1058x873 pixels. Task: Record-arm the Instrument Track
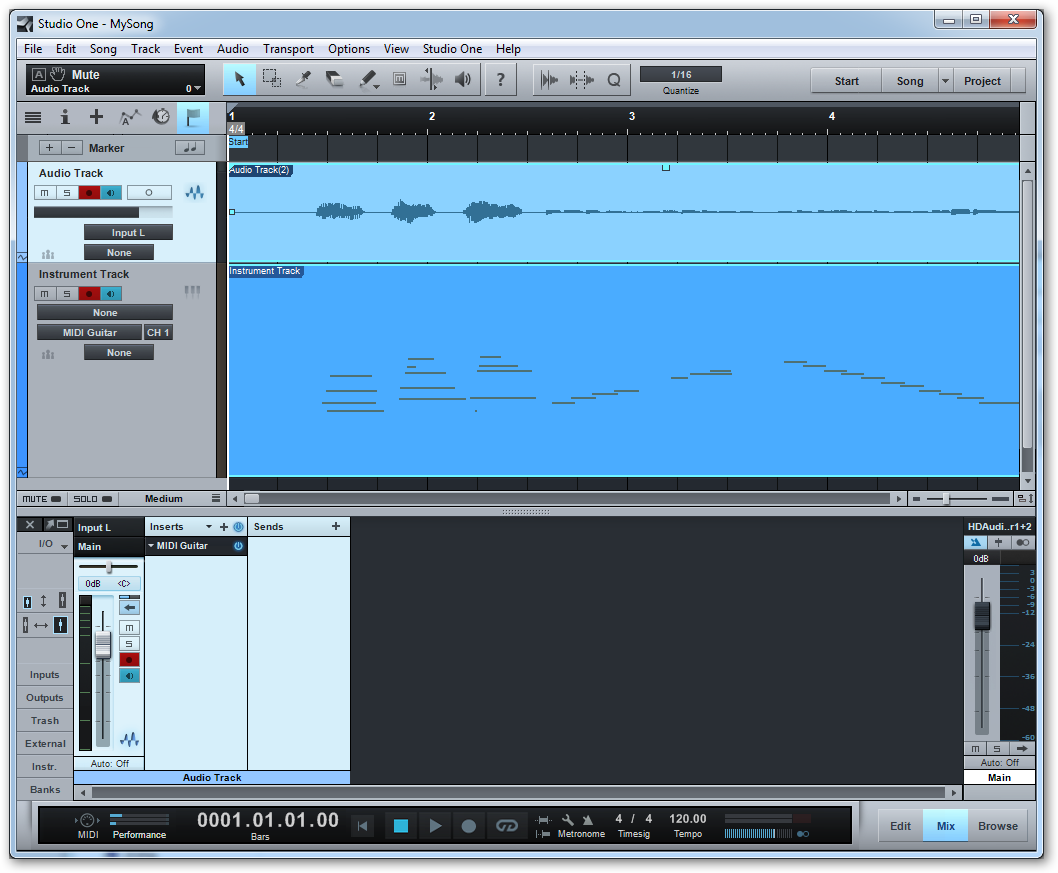pos(89,293)
